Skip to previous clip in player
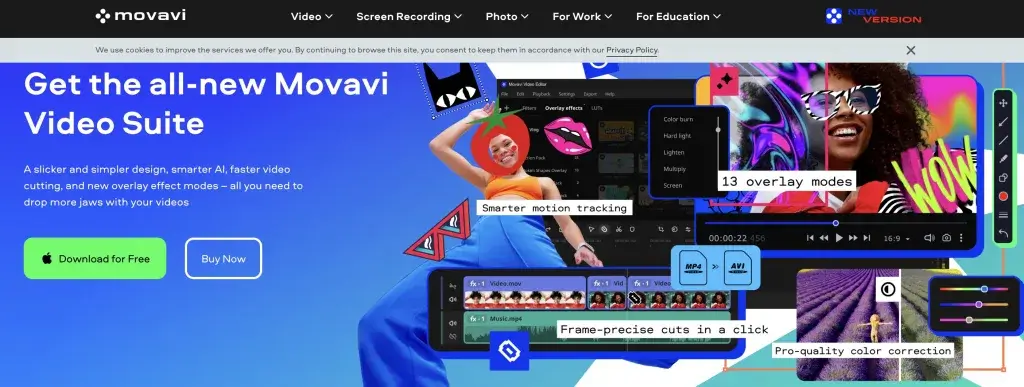Image resolution: width=1024 pixels, height=387 pixels. tap(810, 238)
